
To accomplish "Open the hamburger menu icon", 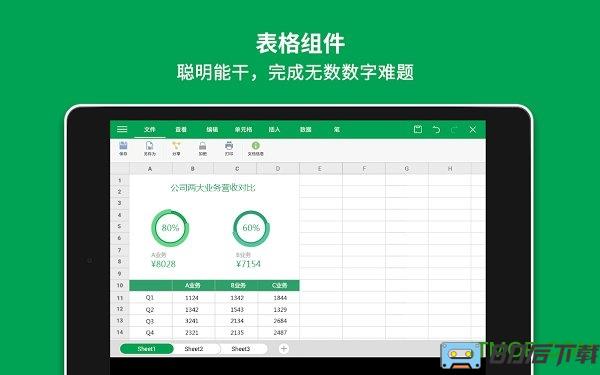I will click(x=122, y=129).
